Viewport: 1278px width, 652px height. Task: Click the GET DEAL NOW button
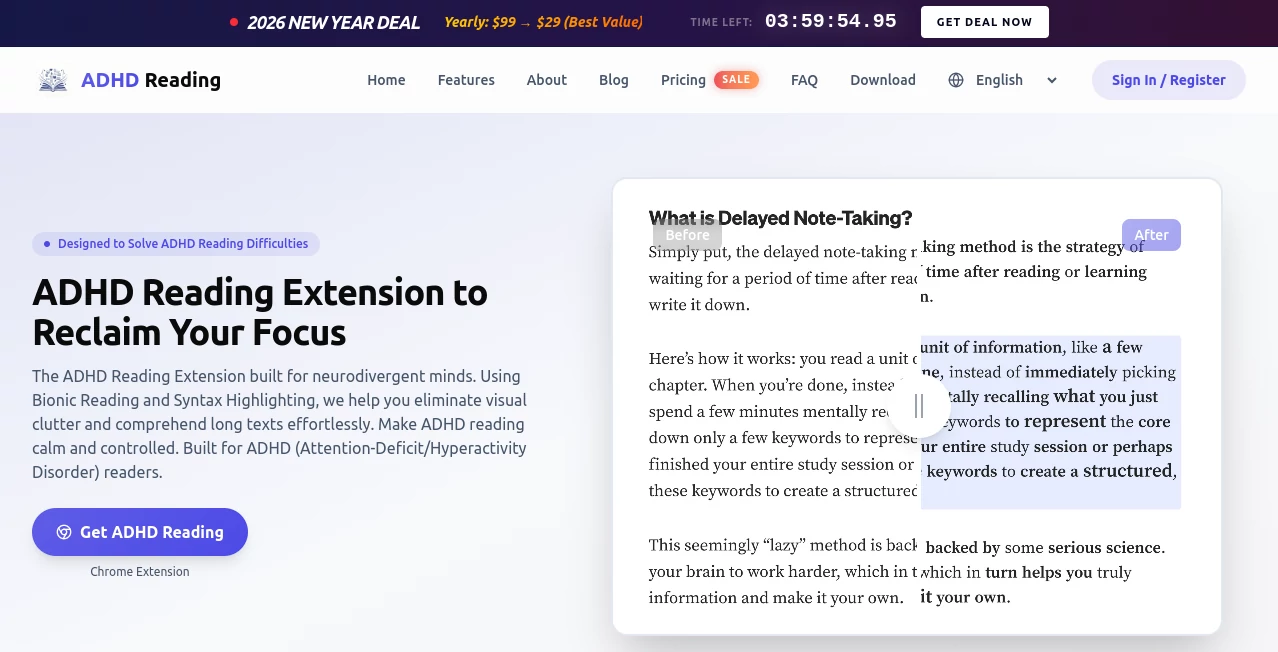pos(984,22)
